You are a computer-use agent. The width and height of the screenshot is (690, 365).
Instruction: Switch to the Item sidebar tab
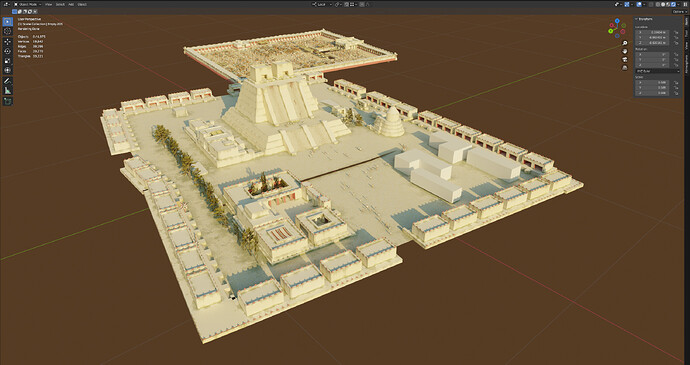click(686, 21)
